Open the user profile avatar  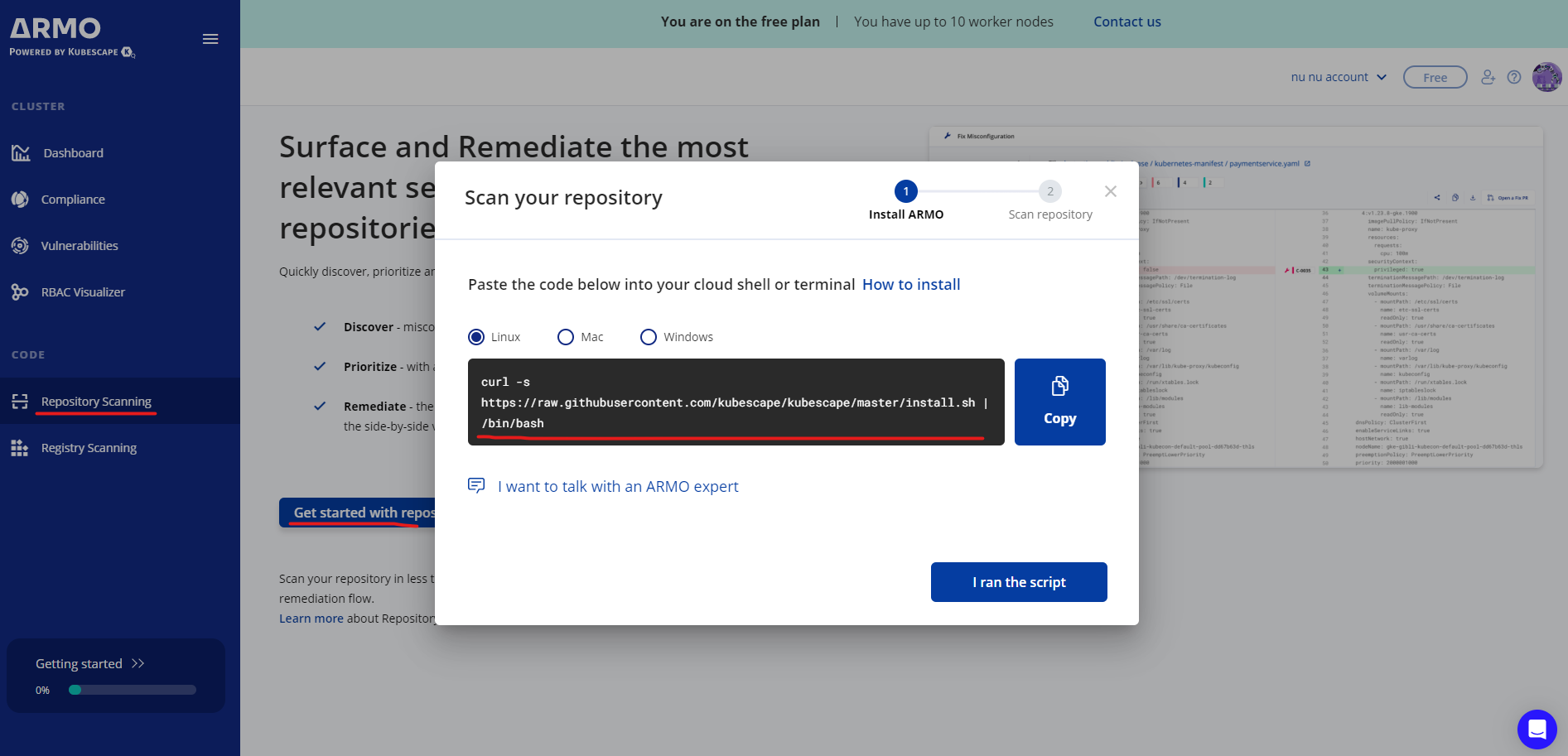1546,77
